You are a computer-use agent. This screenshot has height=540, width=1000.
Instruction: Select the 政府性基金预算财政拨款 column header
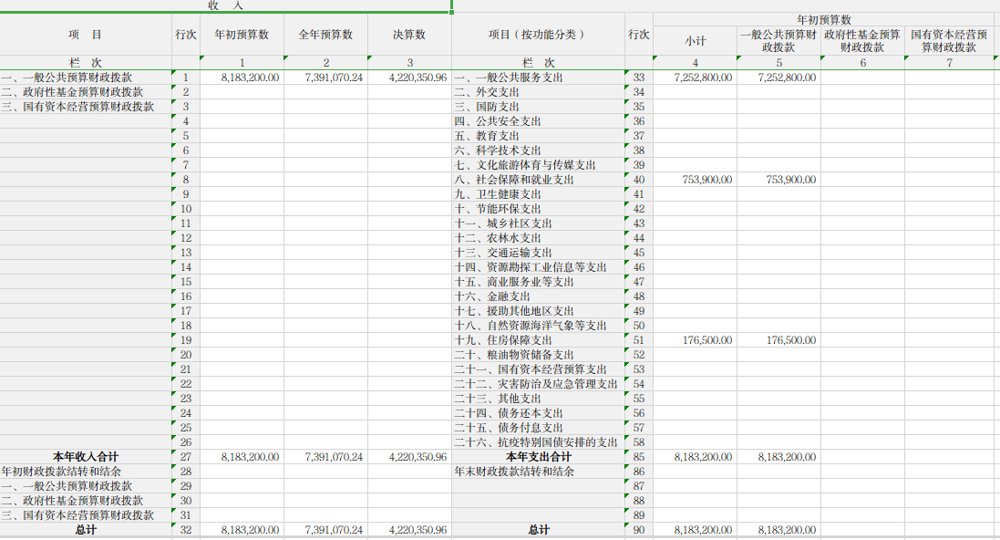coord(862,41)
